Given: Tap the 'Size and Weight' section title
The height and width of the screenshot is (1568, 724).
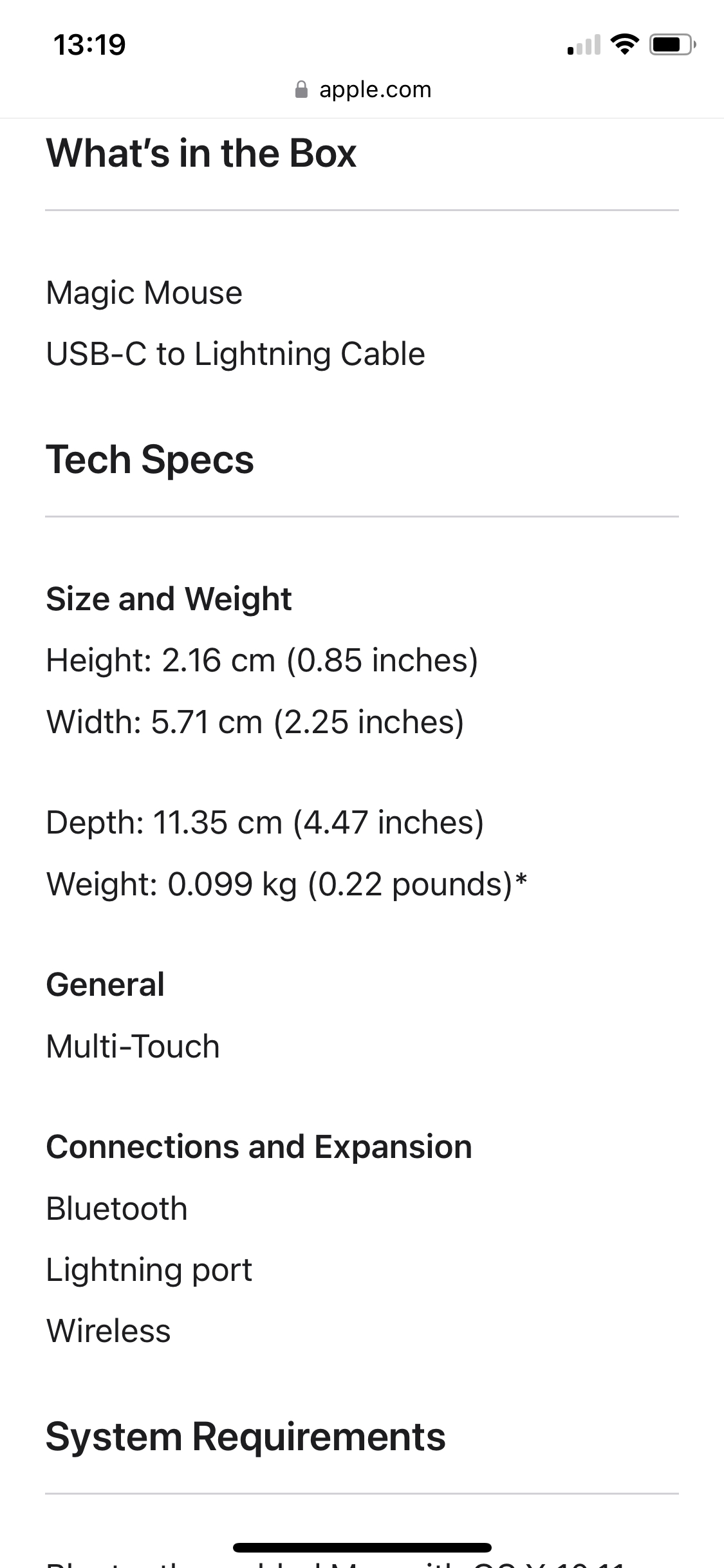Looking at the screenshot, I should coord(168,599).
